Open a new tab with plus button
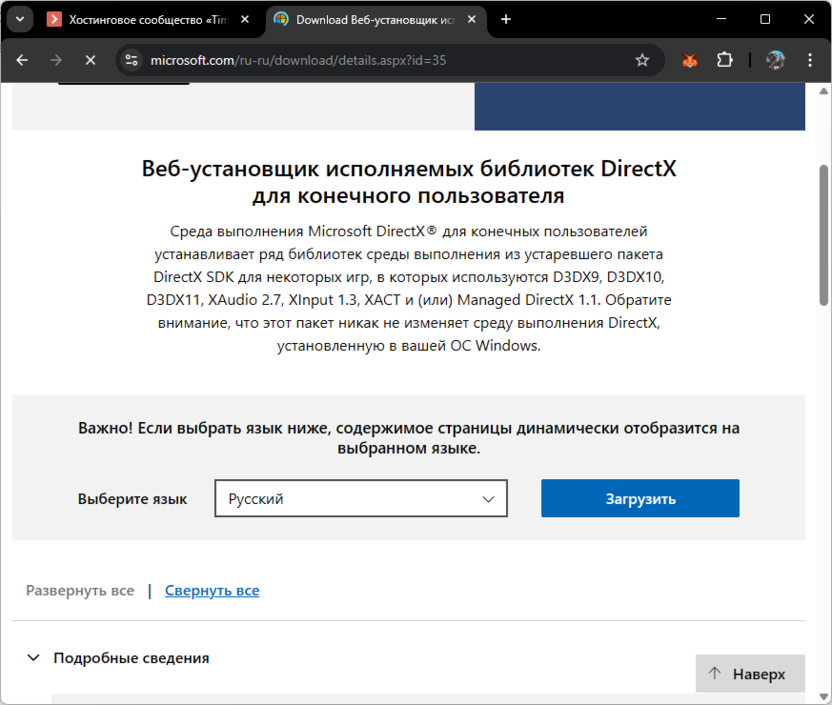 506,19
